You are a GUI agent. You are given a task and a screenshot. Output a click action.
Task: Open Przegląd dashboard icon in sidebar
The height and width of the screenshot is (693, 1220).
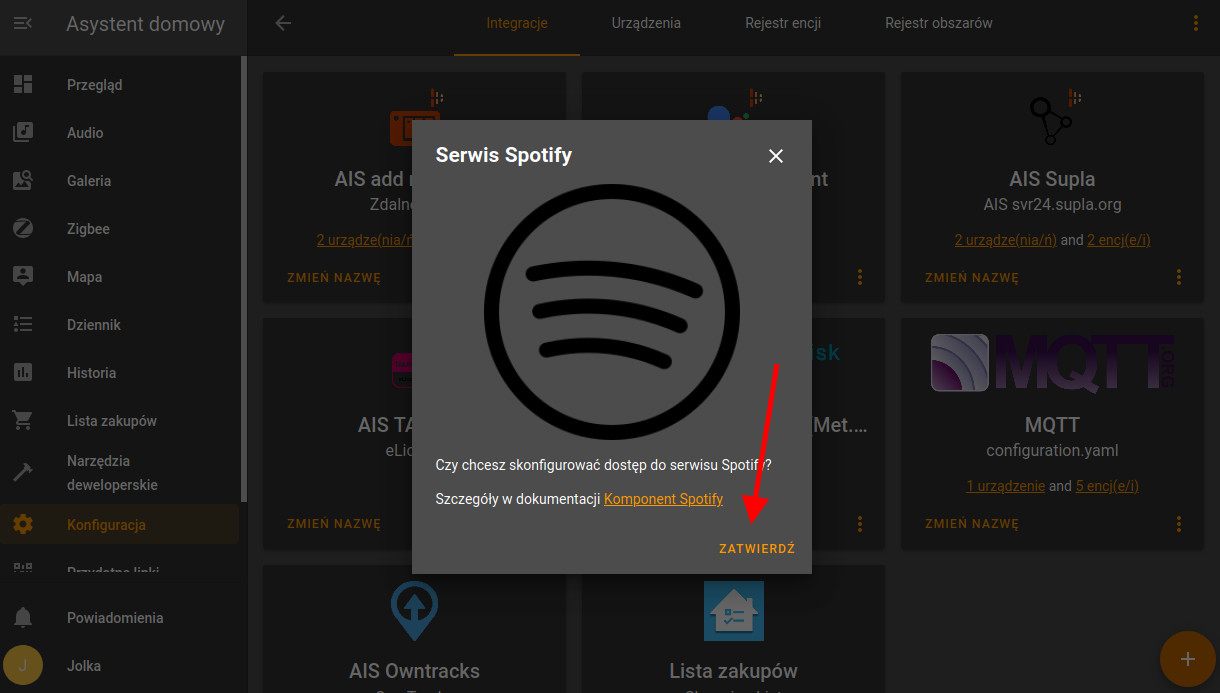[x=23, y=85]
